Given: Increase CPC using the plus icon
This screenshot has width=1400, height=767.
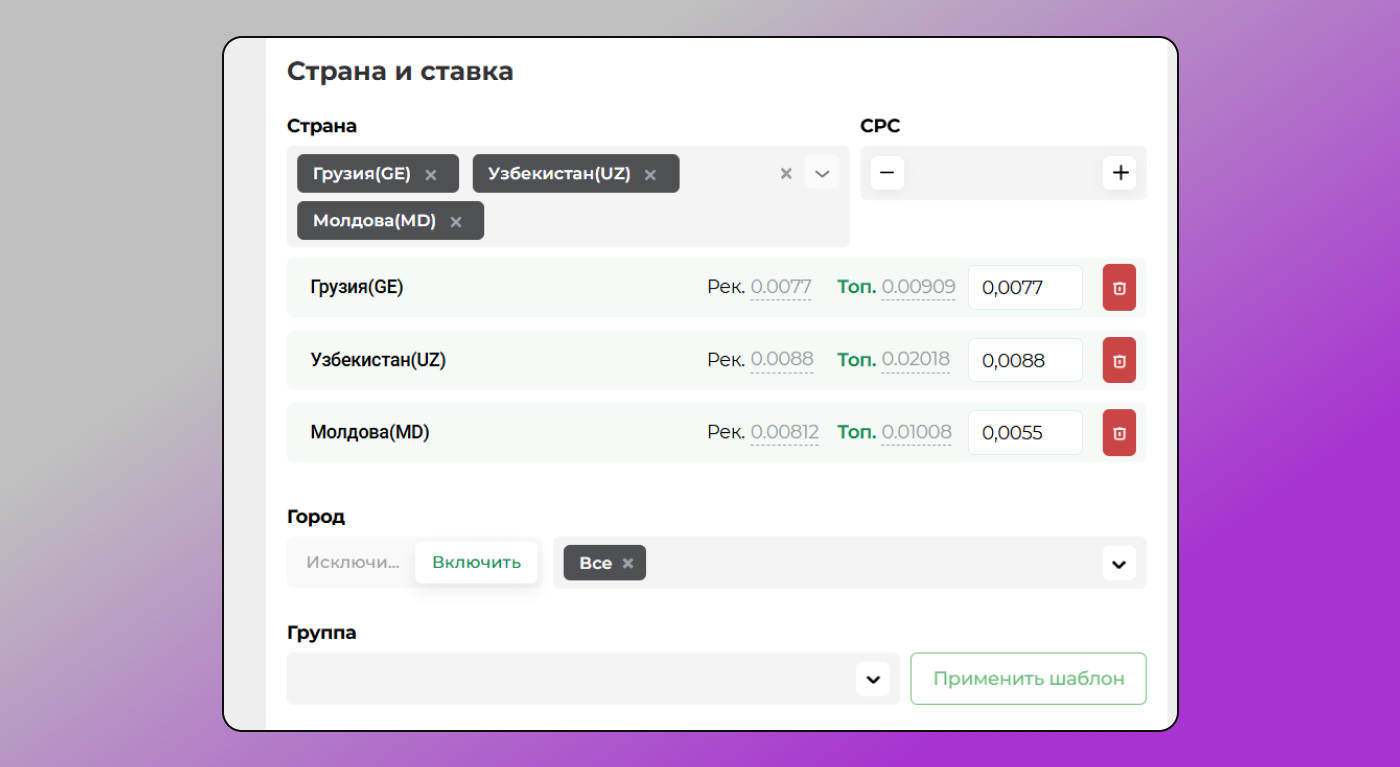Looking at the screenshot, I should (x=1119, y=172).
